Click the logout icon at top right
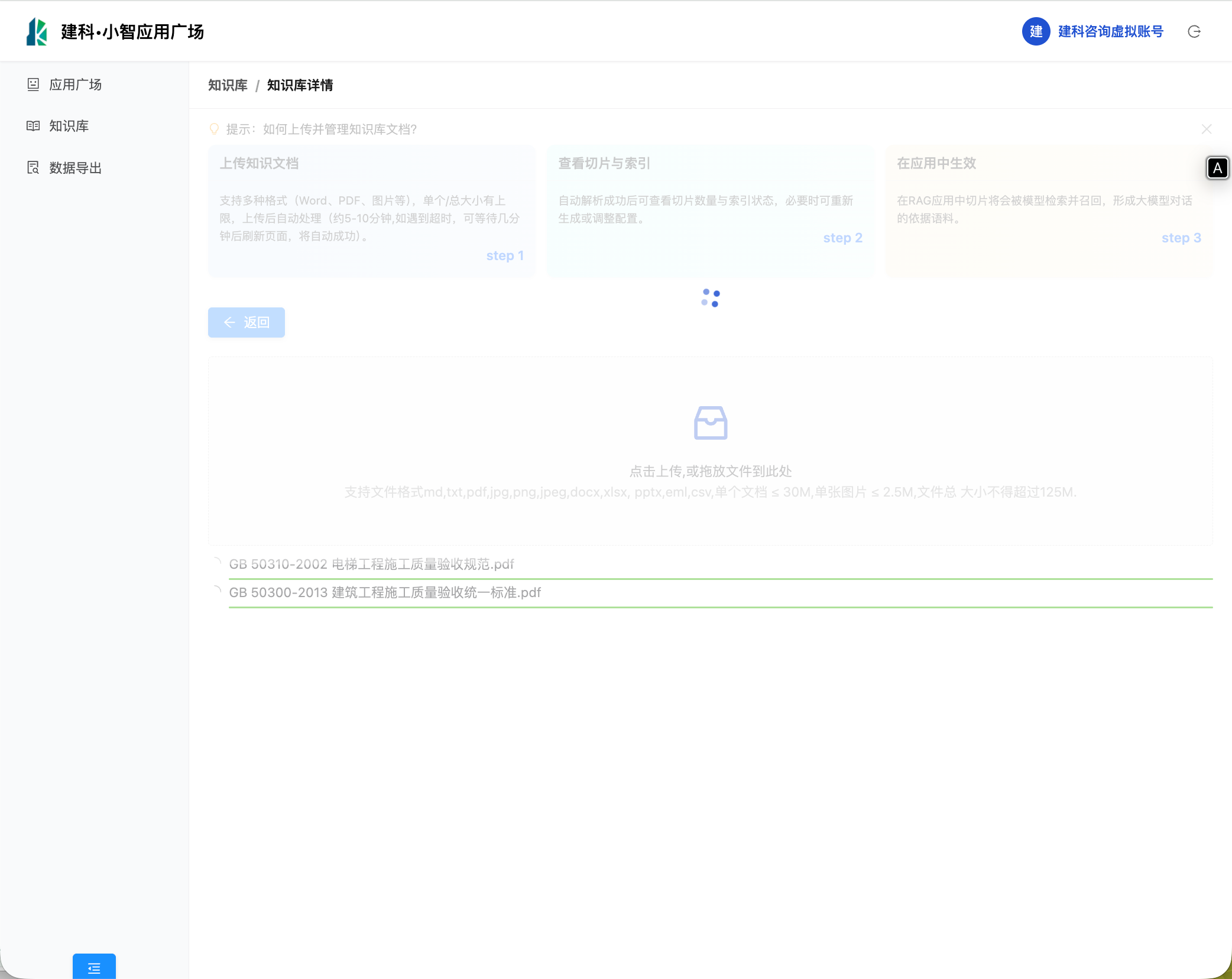The height and width of the screenshot is (979, 1232). click(x=1194, y=31)
